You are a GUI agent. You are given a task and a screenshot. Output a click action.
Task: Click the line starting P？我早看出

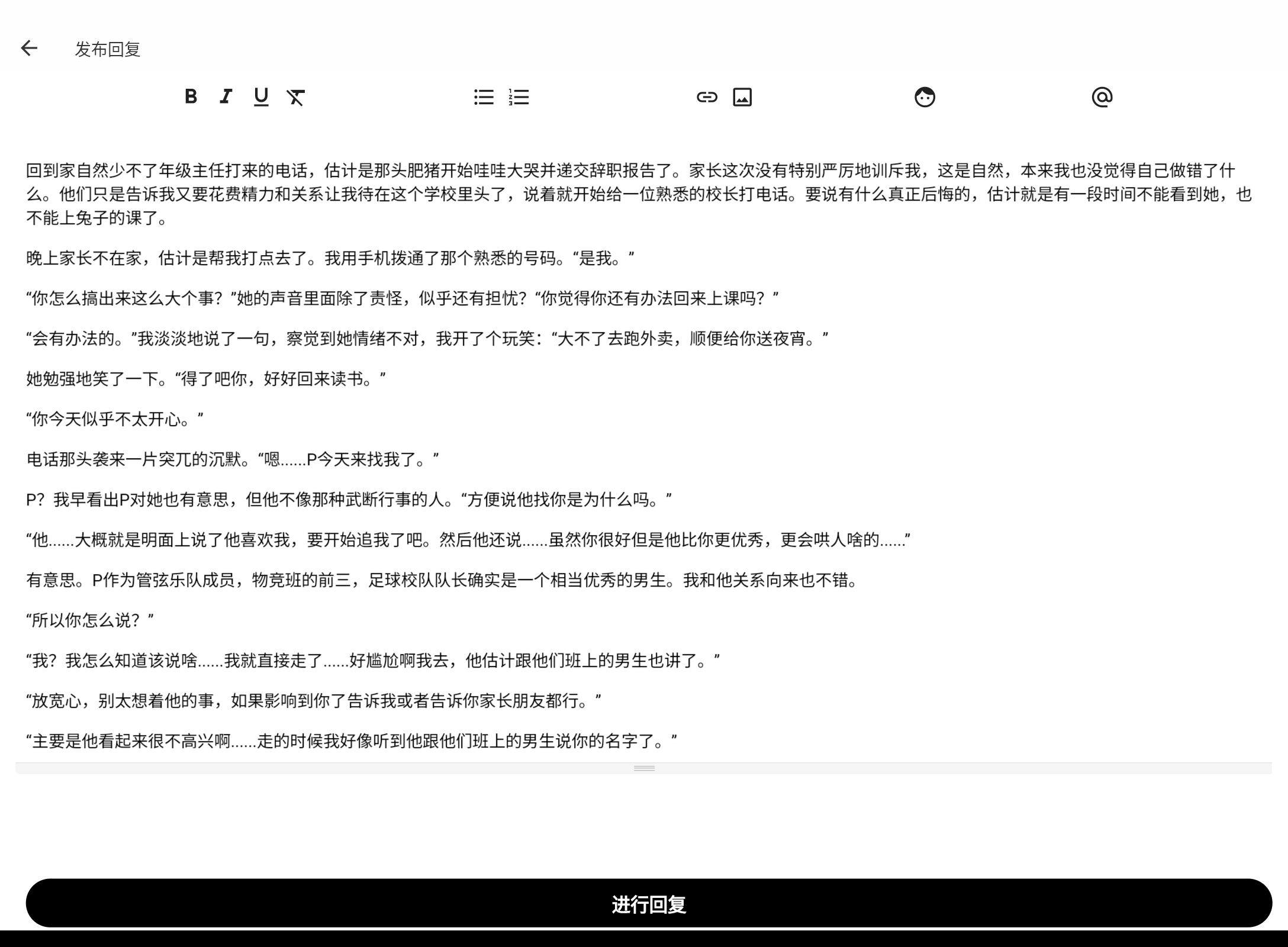(349, 500)
